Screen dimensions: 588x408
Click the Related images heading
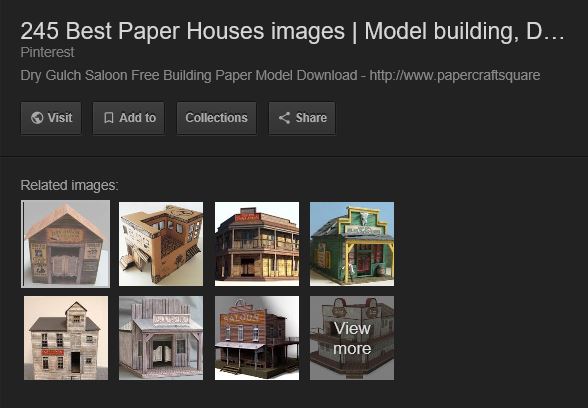[69, 185]
